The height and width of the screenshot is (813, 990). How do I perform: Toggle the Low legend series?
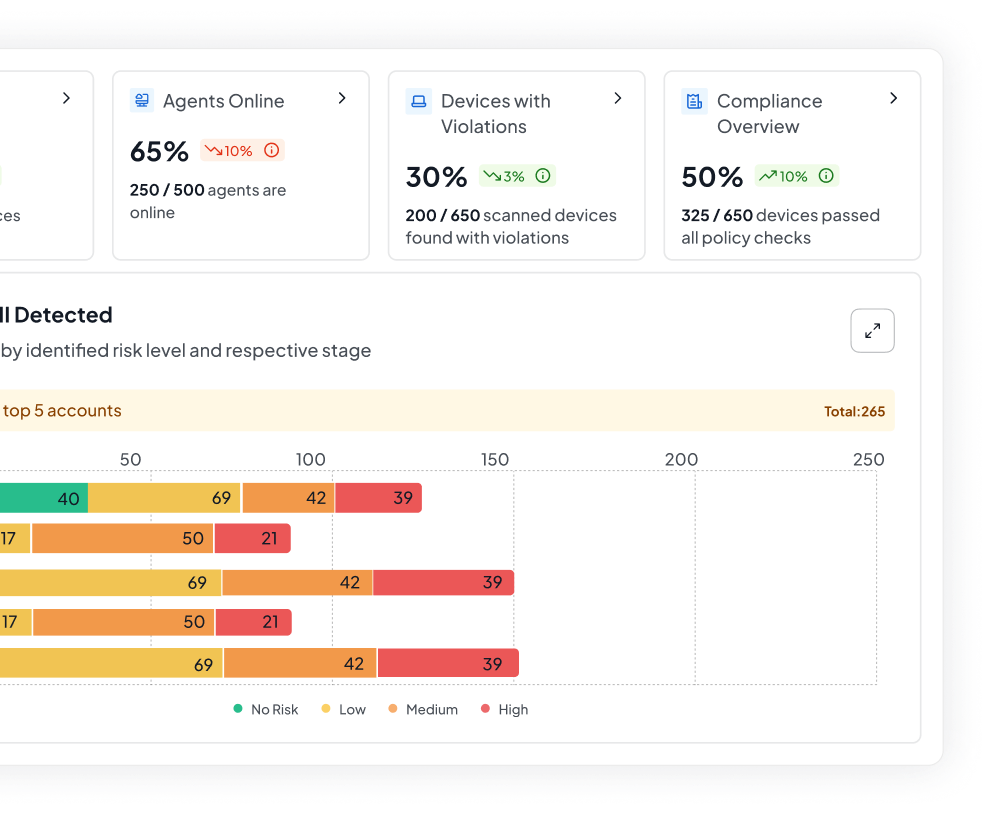[x=343, y=709]
